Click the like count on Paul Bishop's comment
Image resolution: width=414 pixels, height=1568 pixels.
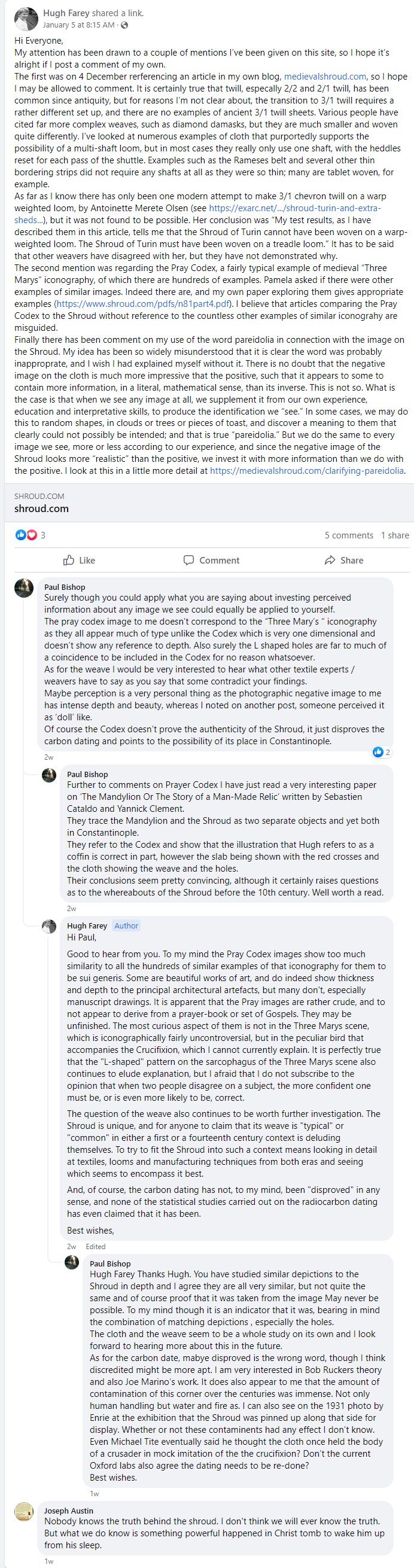382,752
